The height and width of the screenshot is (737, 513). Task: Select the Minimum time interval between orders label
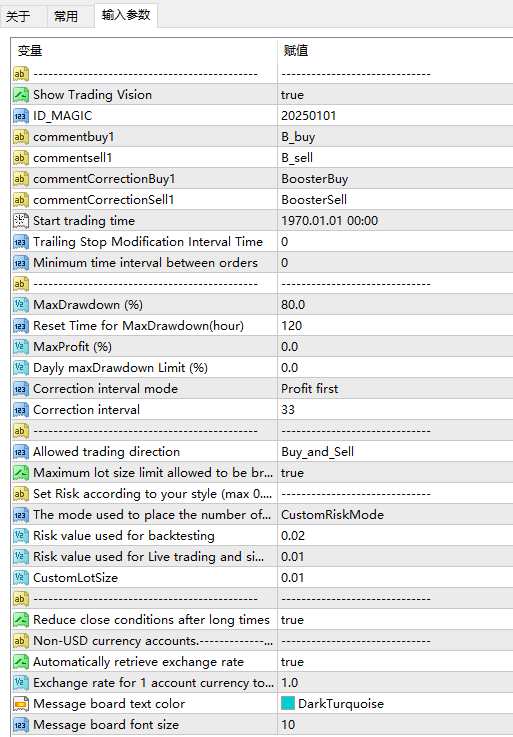145,263
